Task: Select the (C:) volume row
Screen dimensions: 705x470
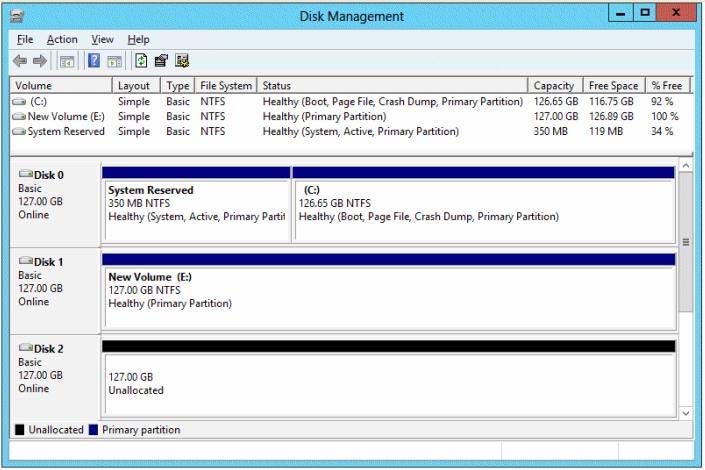Action: pos(351,102)
